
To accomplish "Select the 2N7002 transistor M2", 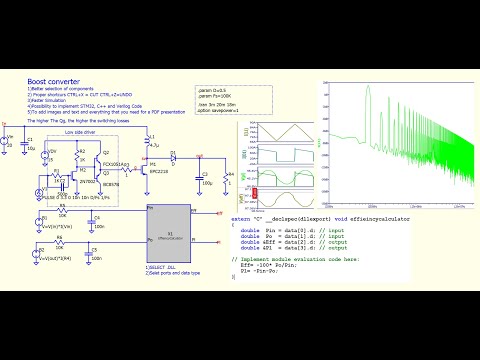I will coord(75,176).
